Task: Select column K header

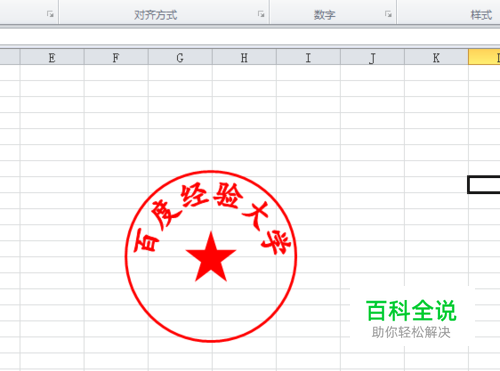Action: point(436,57)
